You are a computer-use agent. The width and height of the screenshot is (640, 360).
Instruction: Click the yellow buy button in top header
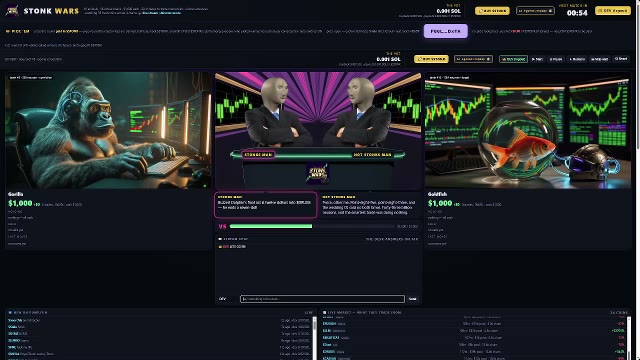coord(492,11)
